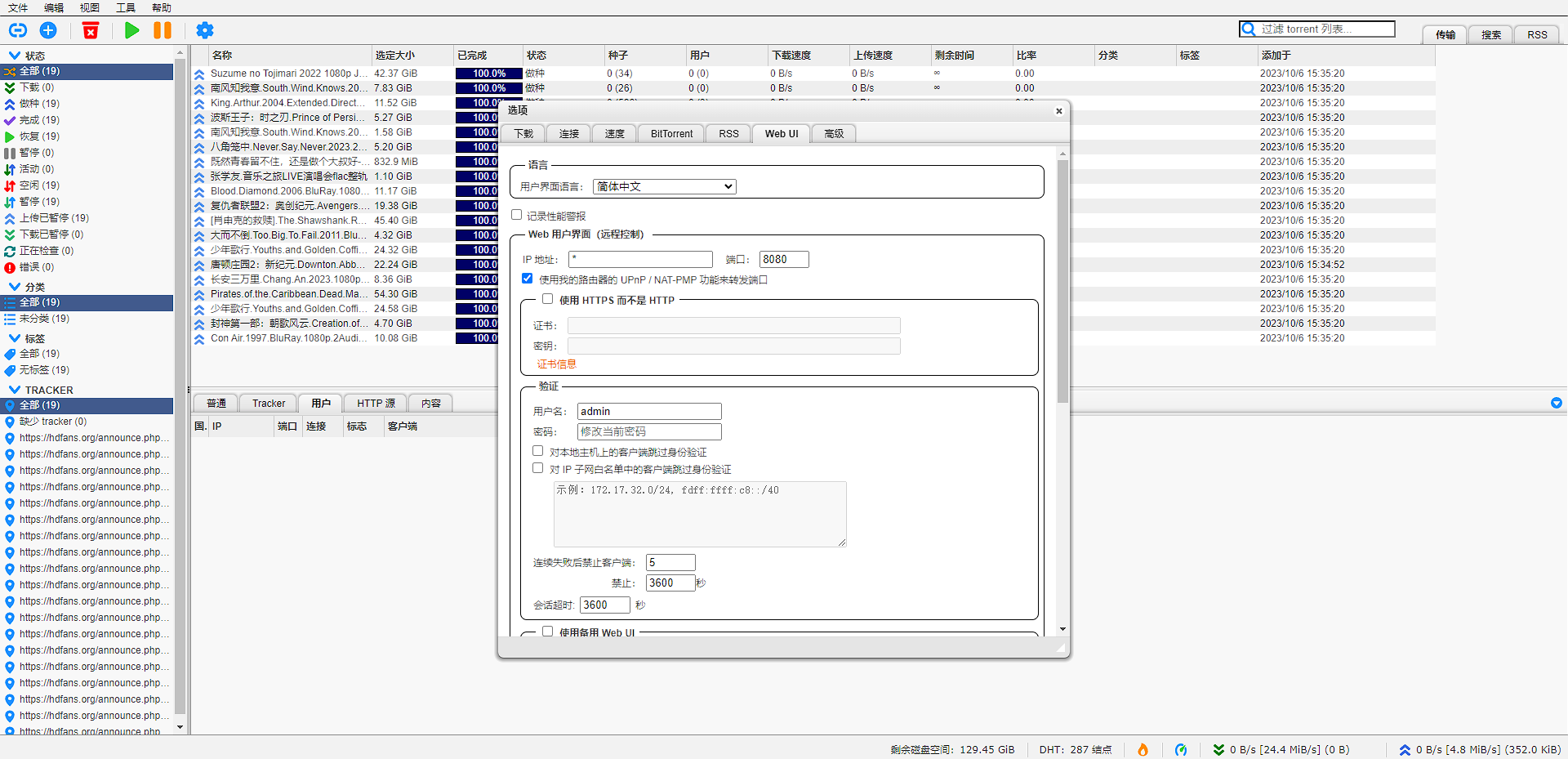Select the 做种 (19) status filter
The width and height of the screenshot is (1568, 759).
39,104
